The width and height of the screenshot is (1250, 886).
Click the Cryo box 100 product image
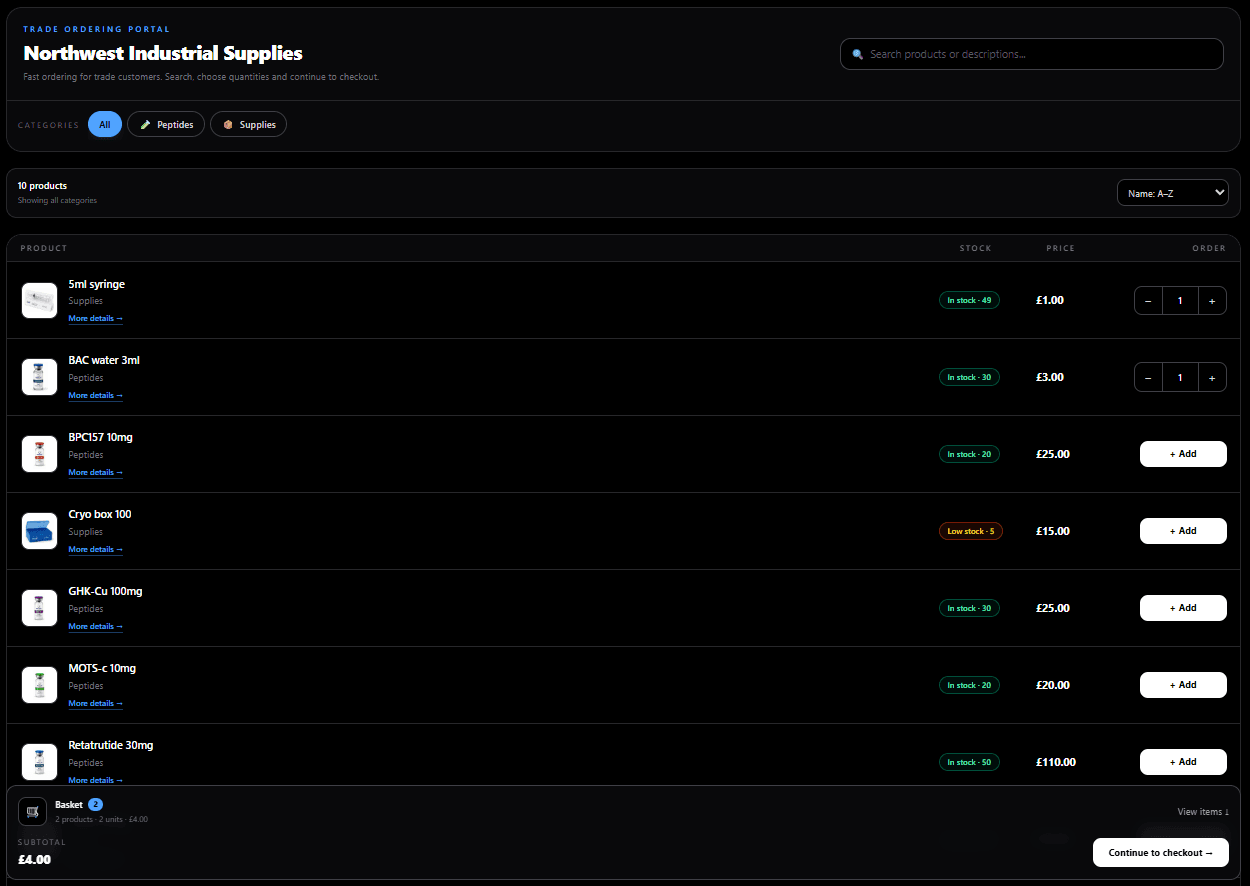pos(40,531)
